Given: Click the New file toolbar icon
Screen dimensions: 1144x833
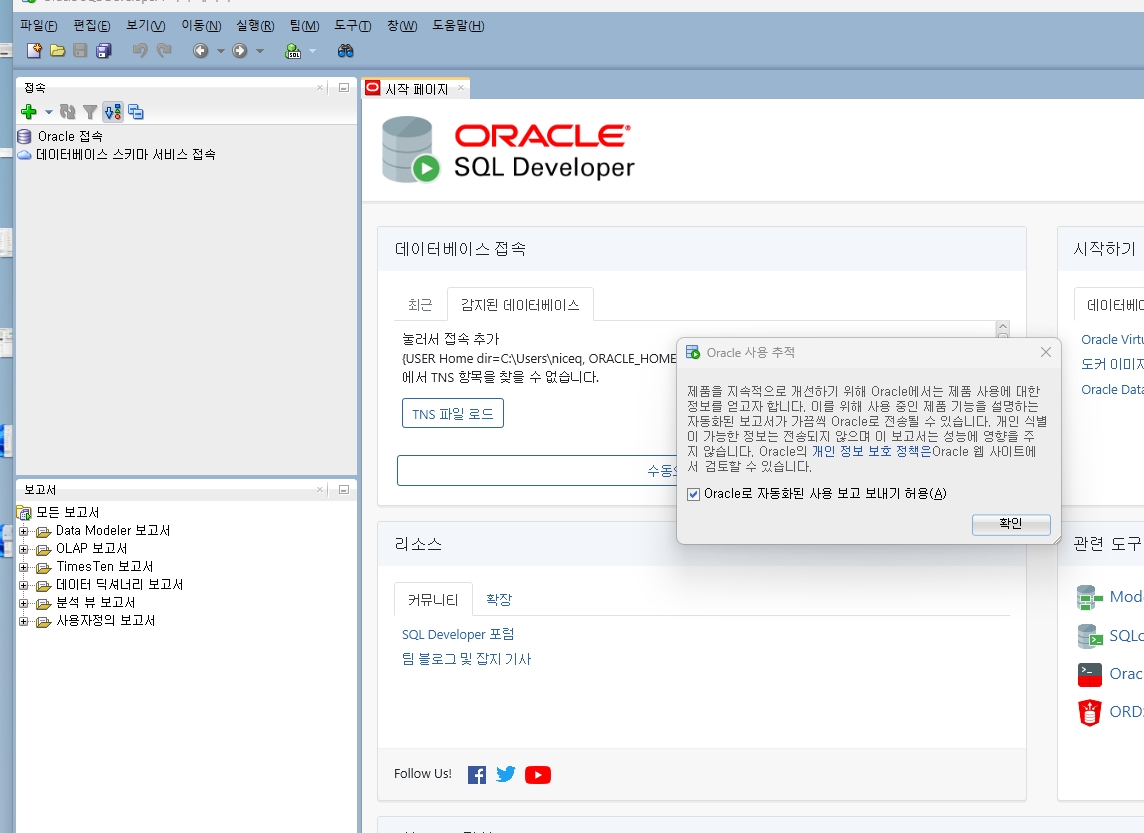Looking at the screenshot, I should [x=34, y=50].
